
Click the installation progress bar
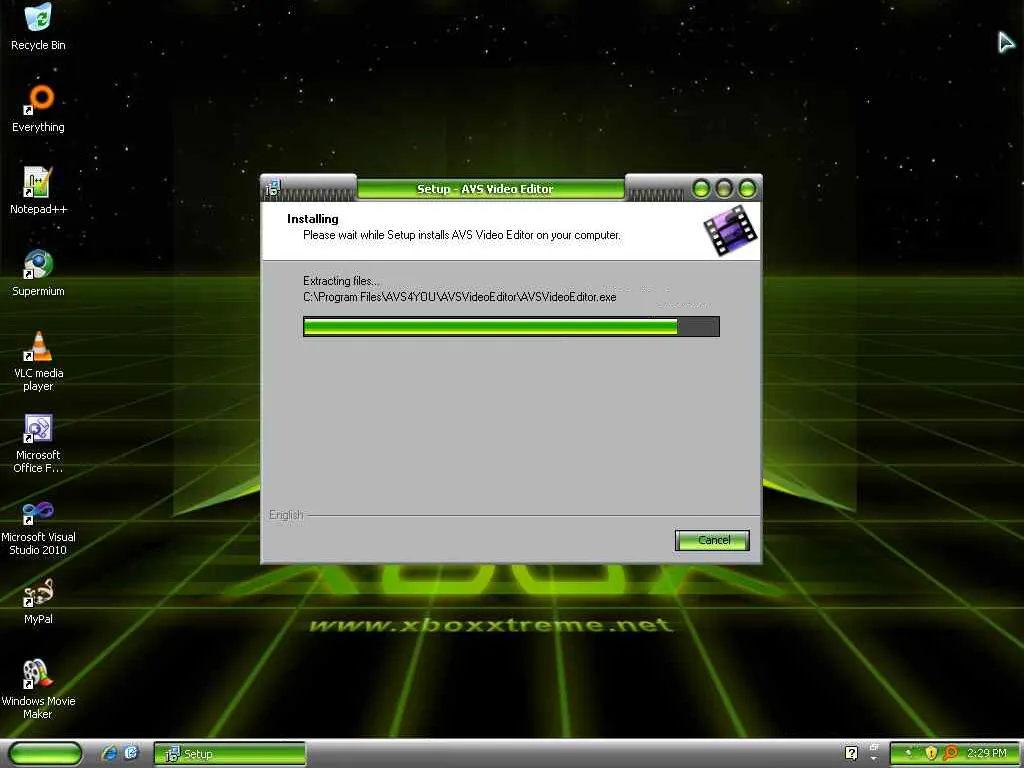[511, 327]
